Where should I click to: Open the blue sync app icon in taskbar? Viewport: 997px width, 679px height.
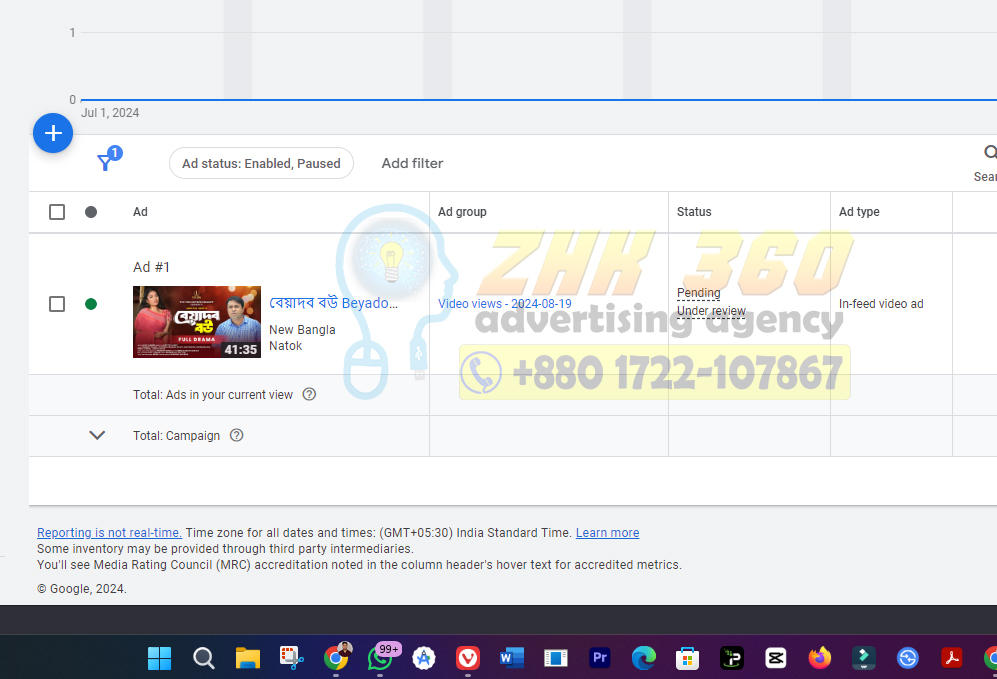tap(907, 658)
